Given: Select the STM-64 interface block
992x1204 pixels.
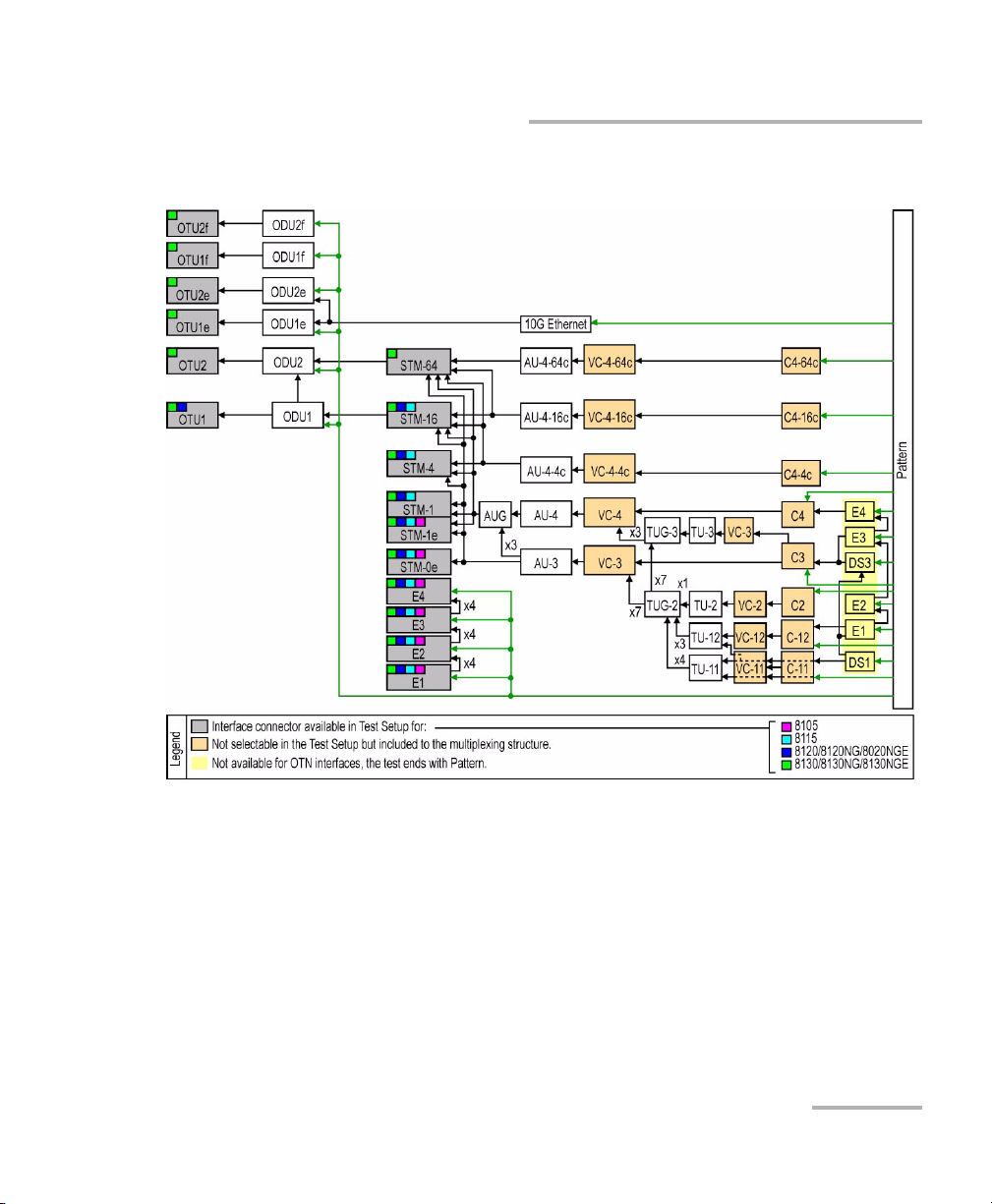Looking at the screenshot, I should (418, 362).
